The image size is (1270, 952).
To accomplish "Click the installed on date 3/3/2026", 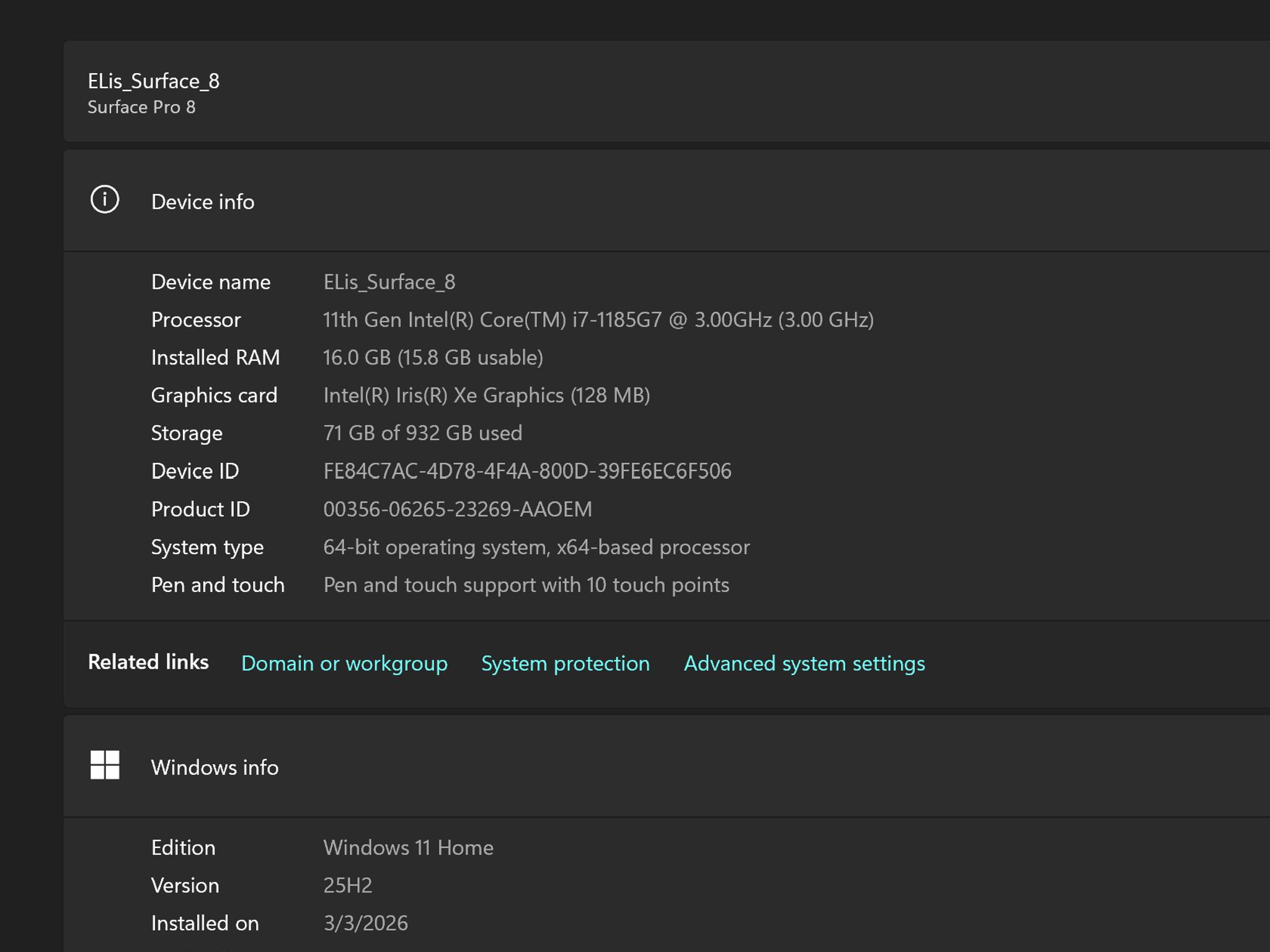I will (x=366, y=923).
